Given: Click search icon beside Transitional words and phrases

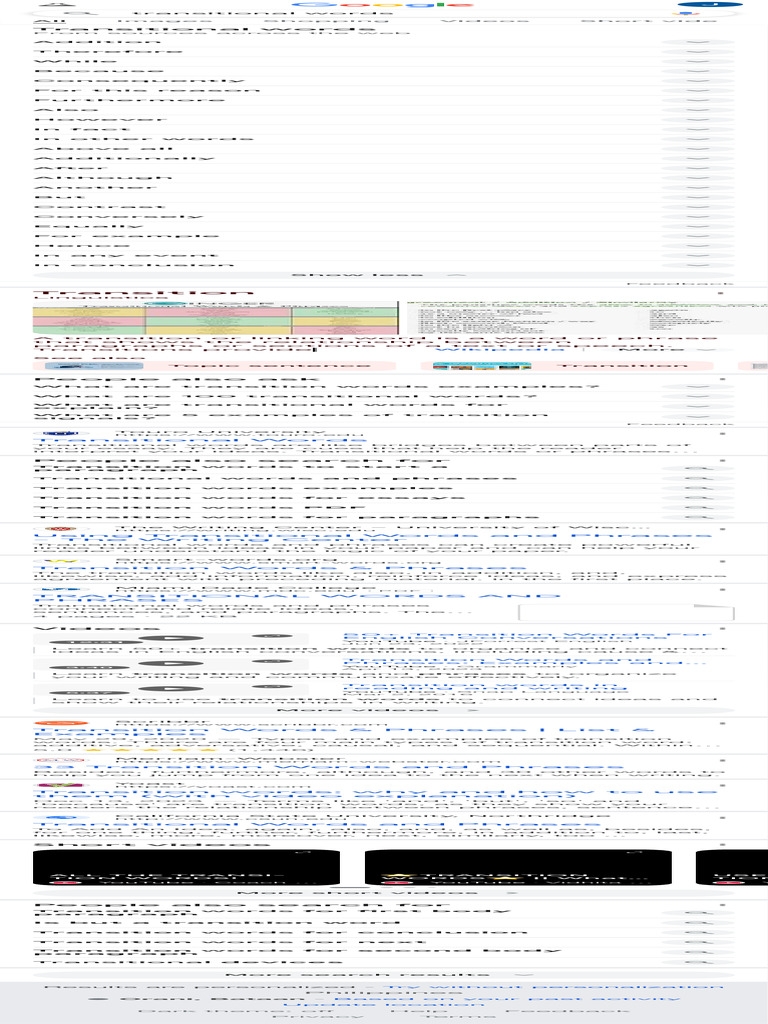Looking at the screenshot, I should [x=698, y=478].
